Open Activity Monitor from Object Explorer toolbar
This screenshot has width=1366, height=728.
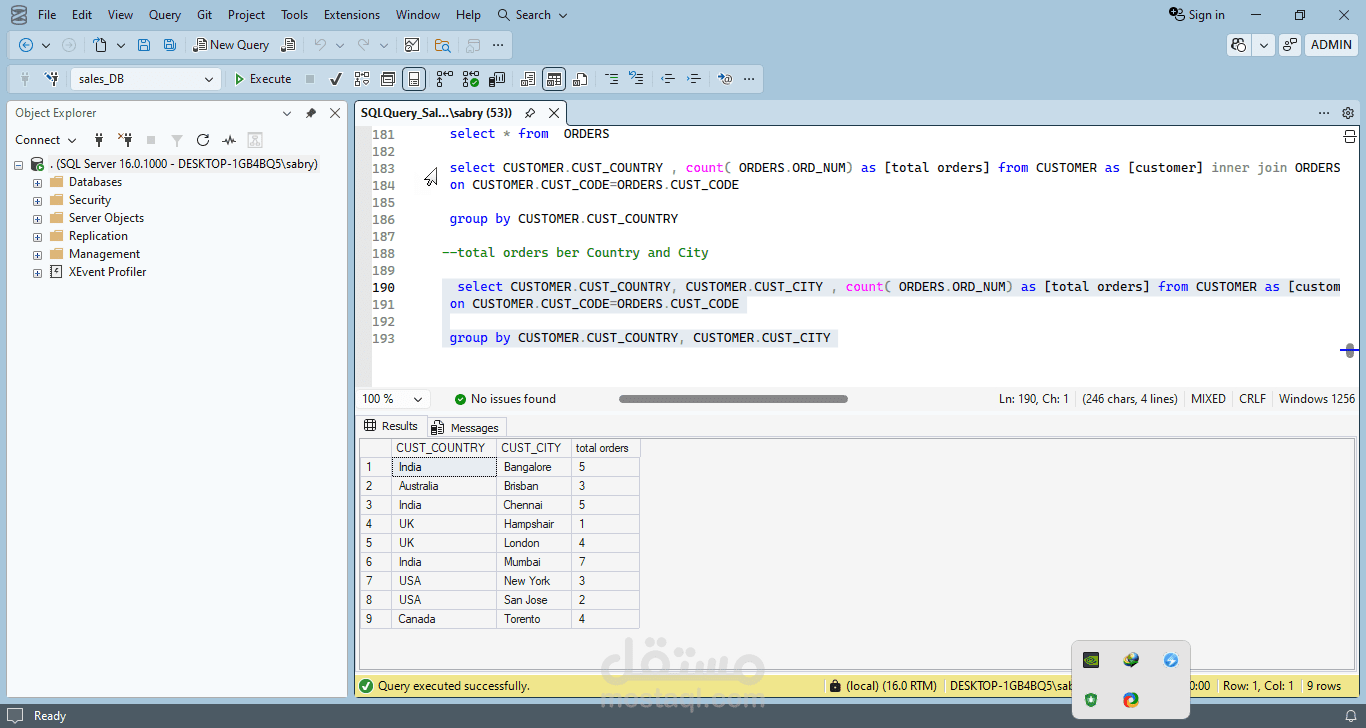(x=229, y=140)
